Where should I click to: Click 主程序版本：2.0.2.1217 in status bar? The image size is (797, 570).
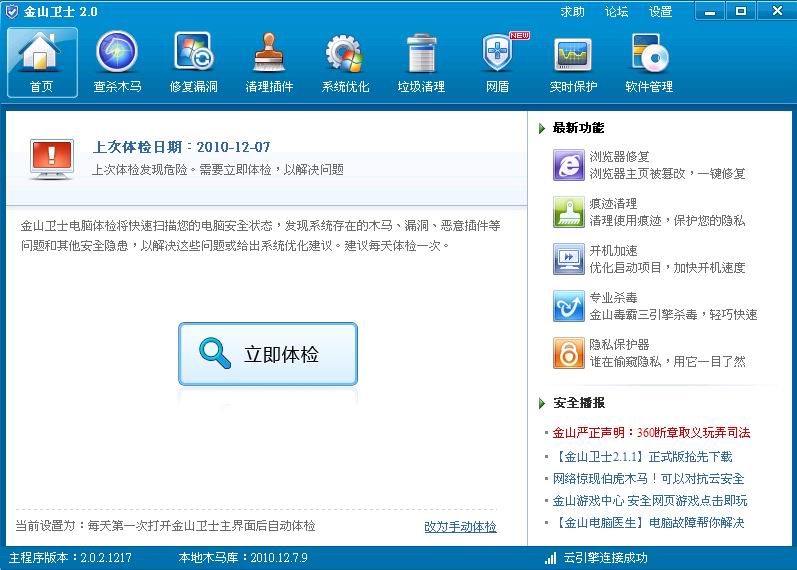coord(70,558)
